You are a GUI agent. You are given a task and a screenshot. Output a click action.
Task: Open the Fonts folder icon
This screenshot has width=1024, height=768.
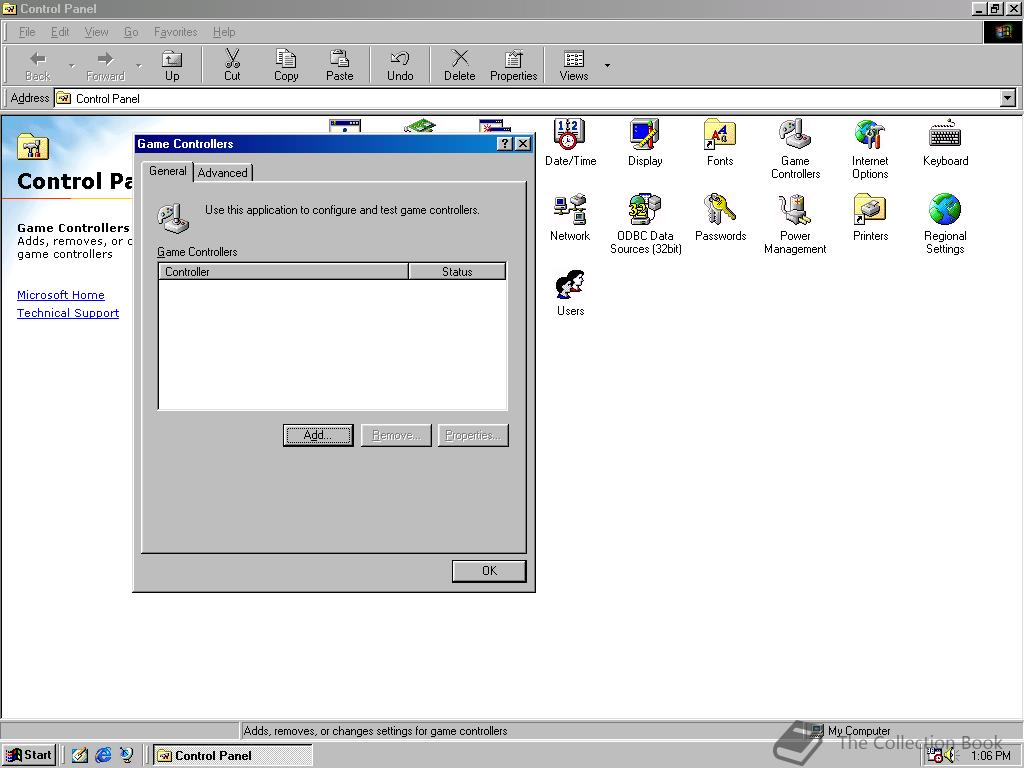click(x=720, y=142)
